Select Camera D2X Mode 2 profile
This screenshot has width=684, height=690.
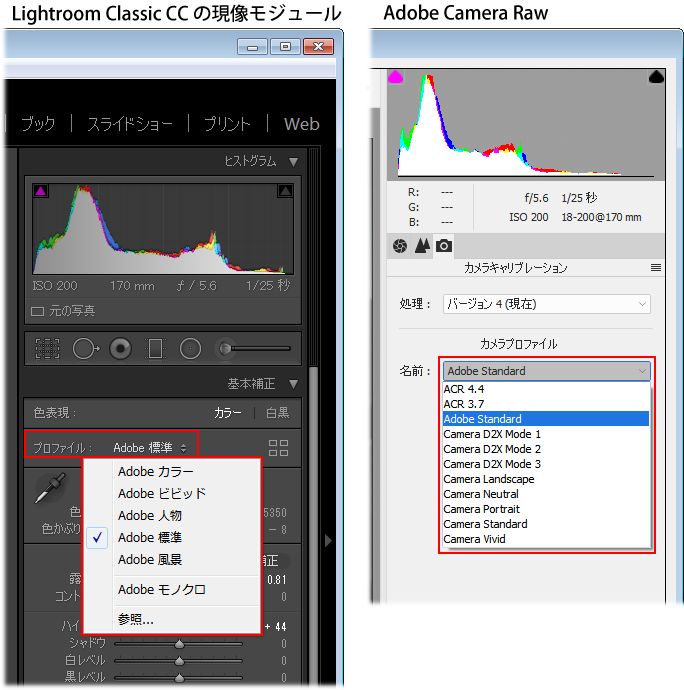click(x=546, y=449)
